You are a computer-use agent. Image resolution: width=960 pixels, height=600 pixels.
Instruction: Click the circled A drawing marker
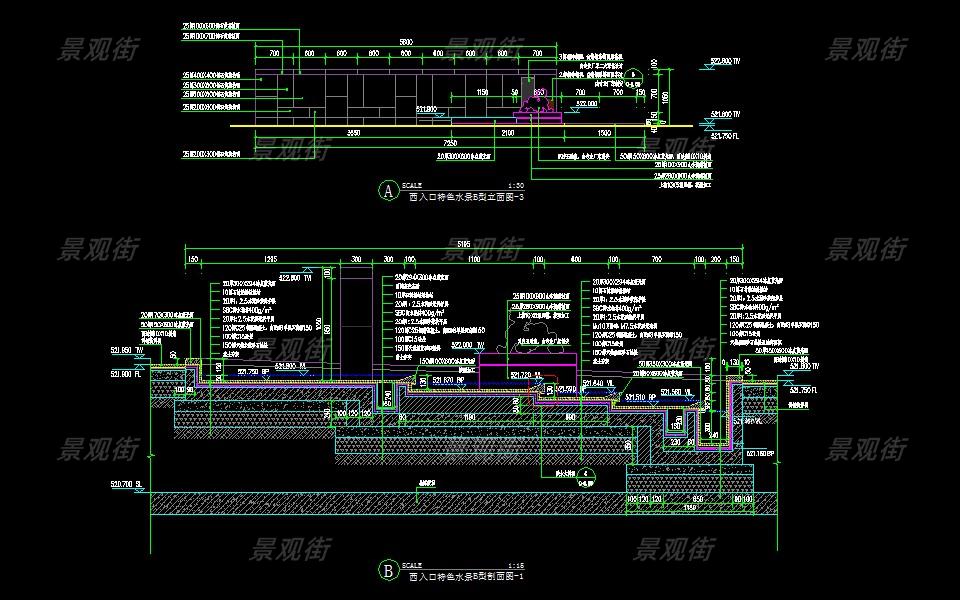click(387, 191)
